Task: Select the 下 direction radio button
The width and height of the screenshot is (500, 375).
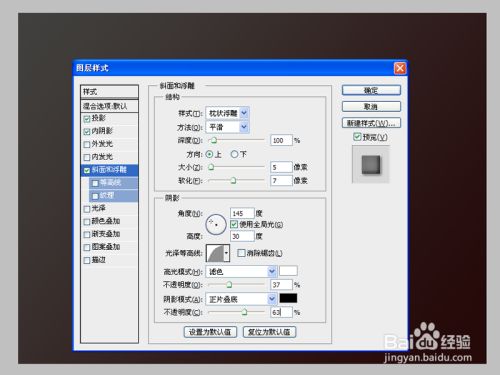Action: 234,154
